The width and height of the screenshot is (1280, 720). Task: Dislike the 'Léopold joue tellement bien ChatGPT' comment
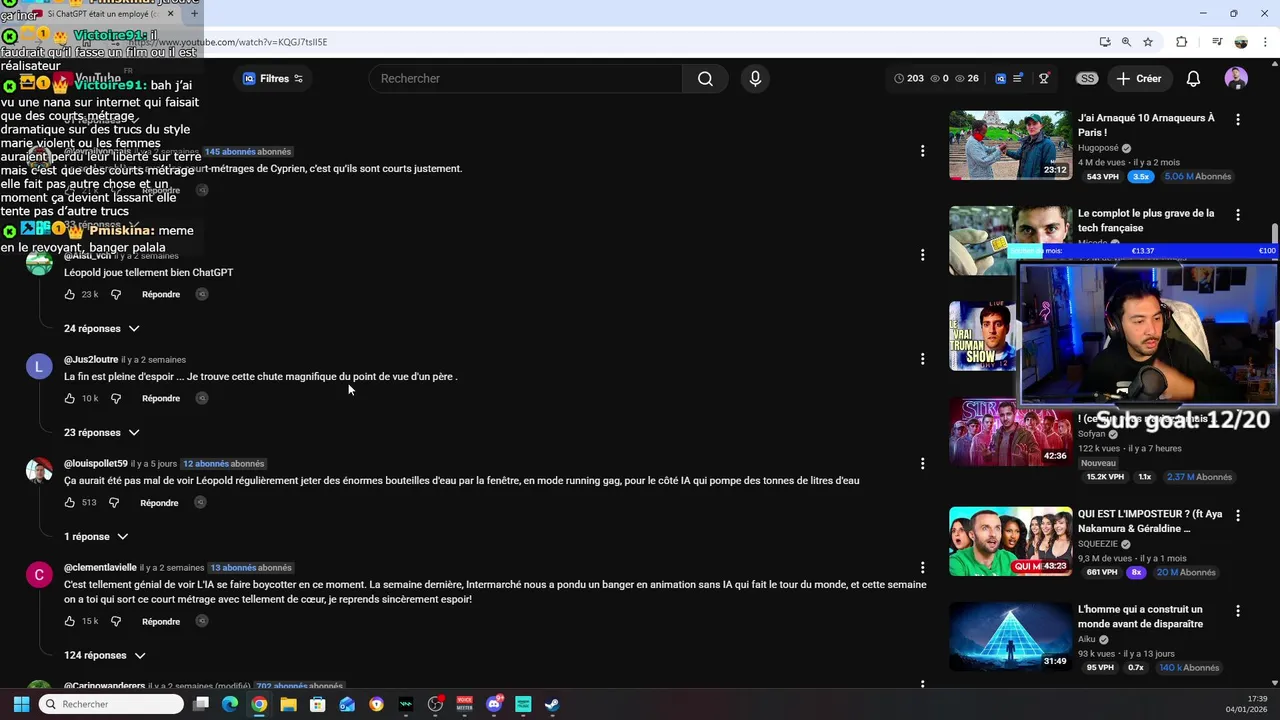pyautogui.click(x=116, y=295)
